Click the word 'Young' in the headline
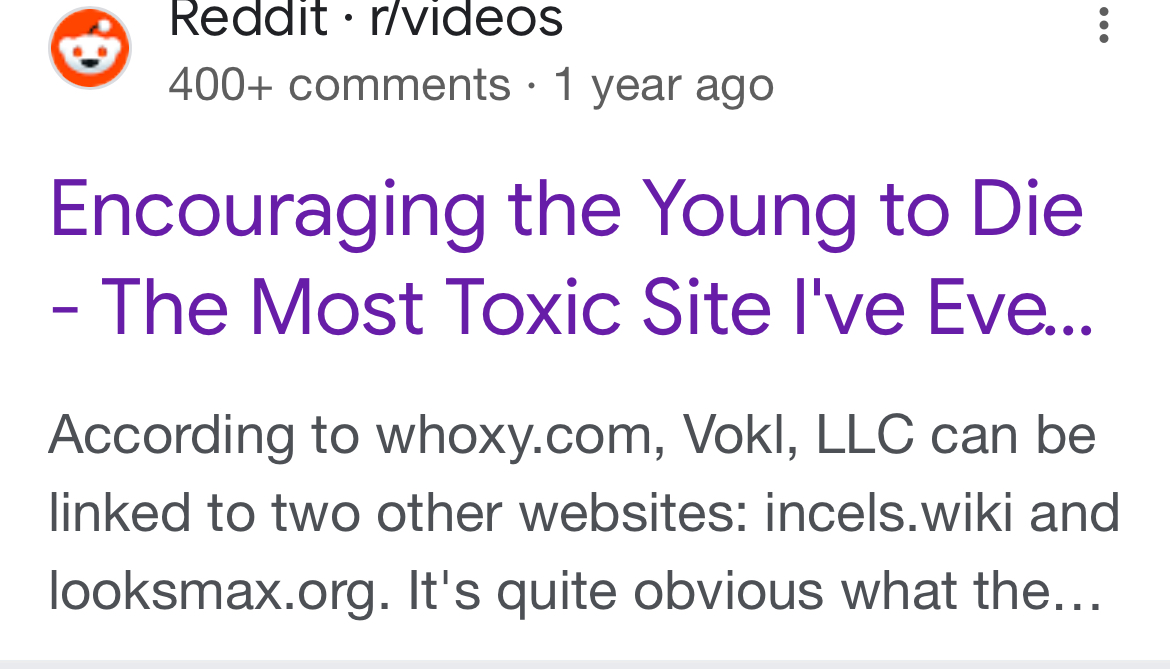1170x669 pixels. click(x=749, y=210)
